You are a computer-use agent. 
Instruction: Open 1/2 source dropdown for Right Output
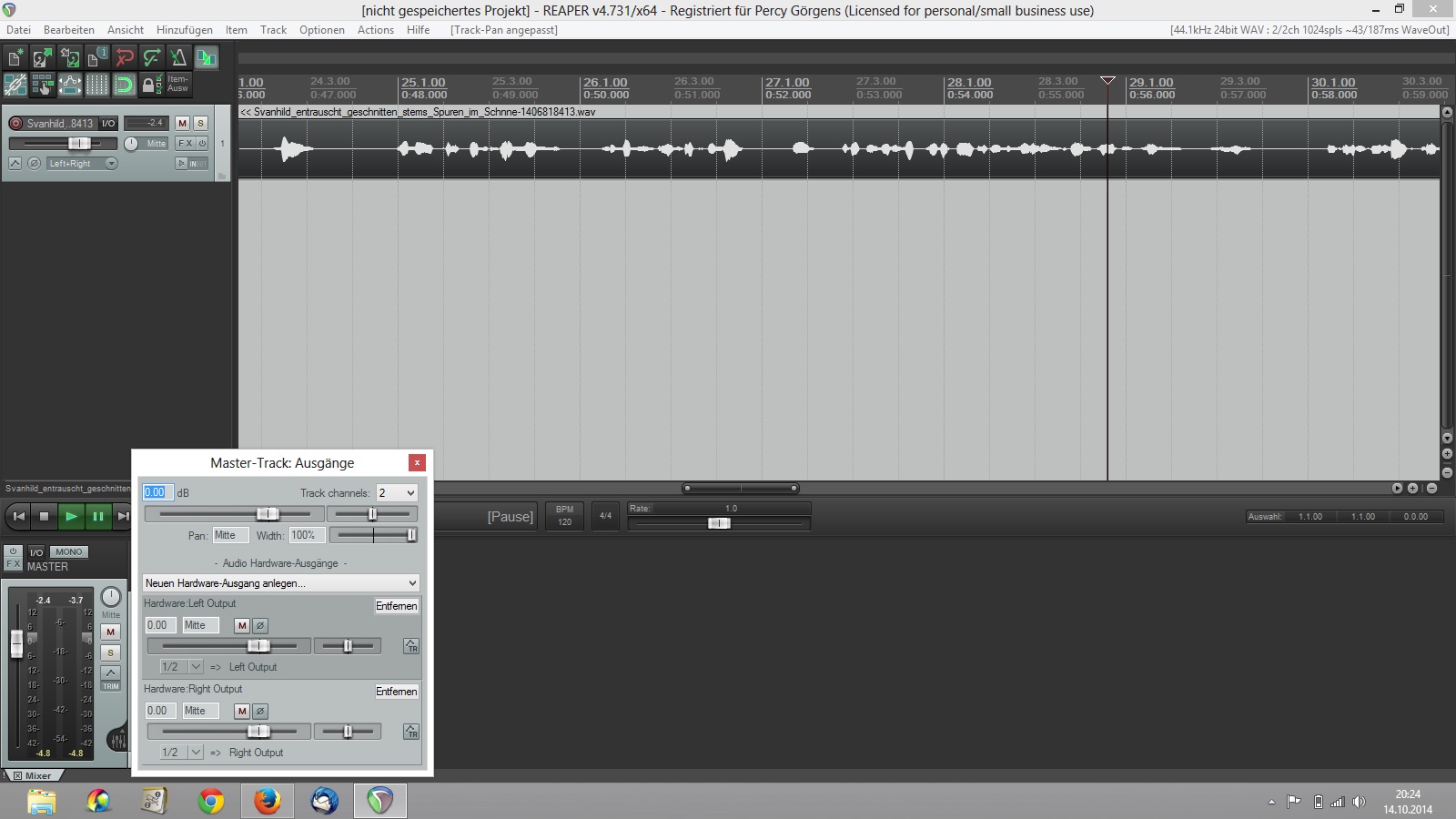[x=182, y=753]
